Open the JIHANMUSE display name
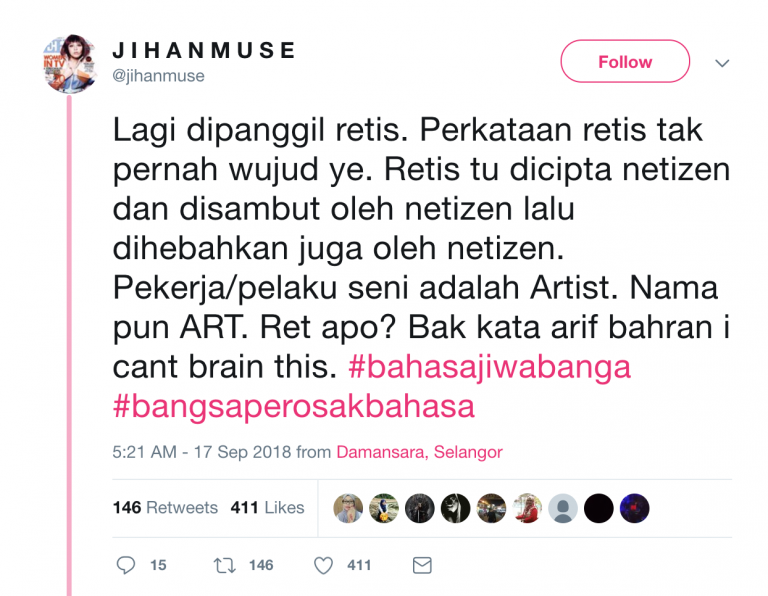Screen dimensions: 768x596 [204, 50]
